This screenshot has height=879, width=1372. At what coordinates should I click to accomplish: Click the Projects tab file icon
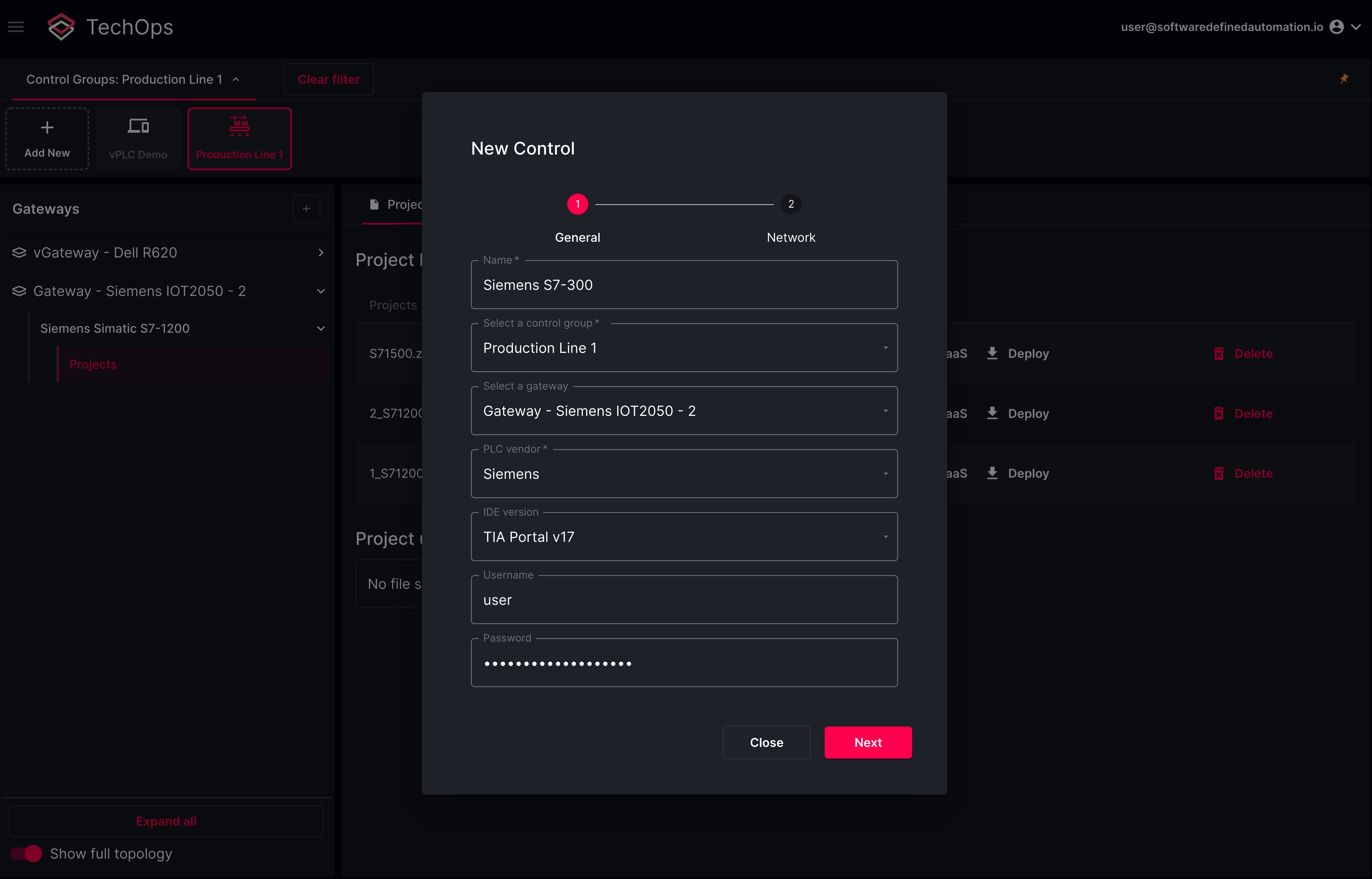375,204
